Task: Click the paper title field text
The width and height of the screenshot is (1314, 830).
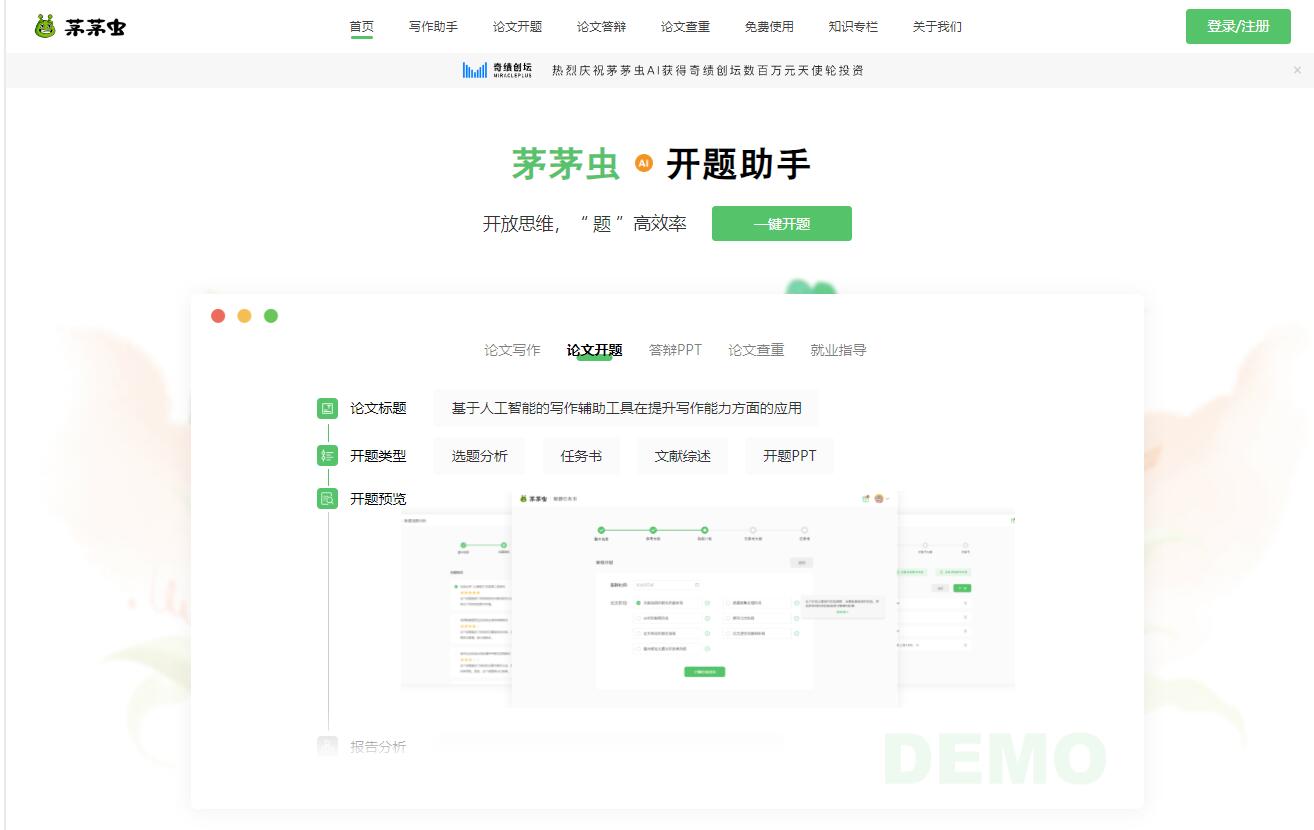Action: coord(626,408)
